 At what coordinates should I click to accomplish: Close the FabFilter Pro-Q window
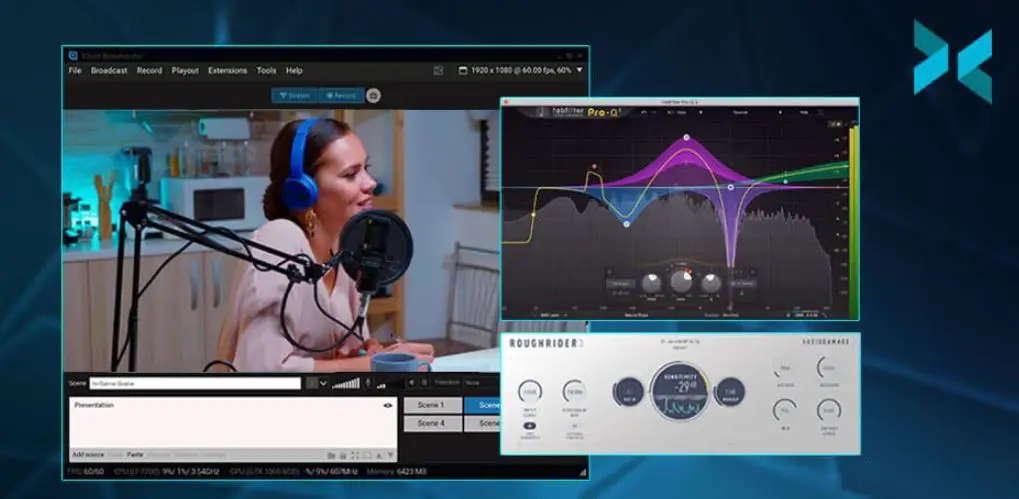(507, 101)
